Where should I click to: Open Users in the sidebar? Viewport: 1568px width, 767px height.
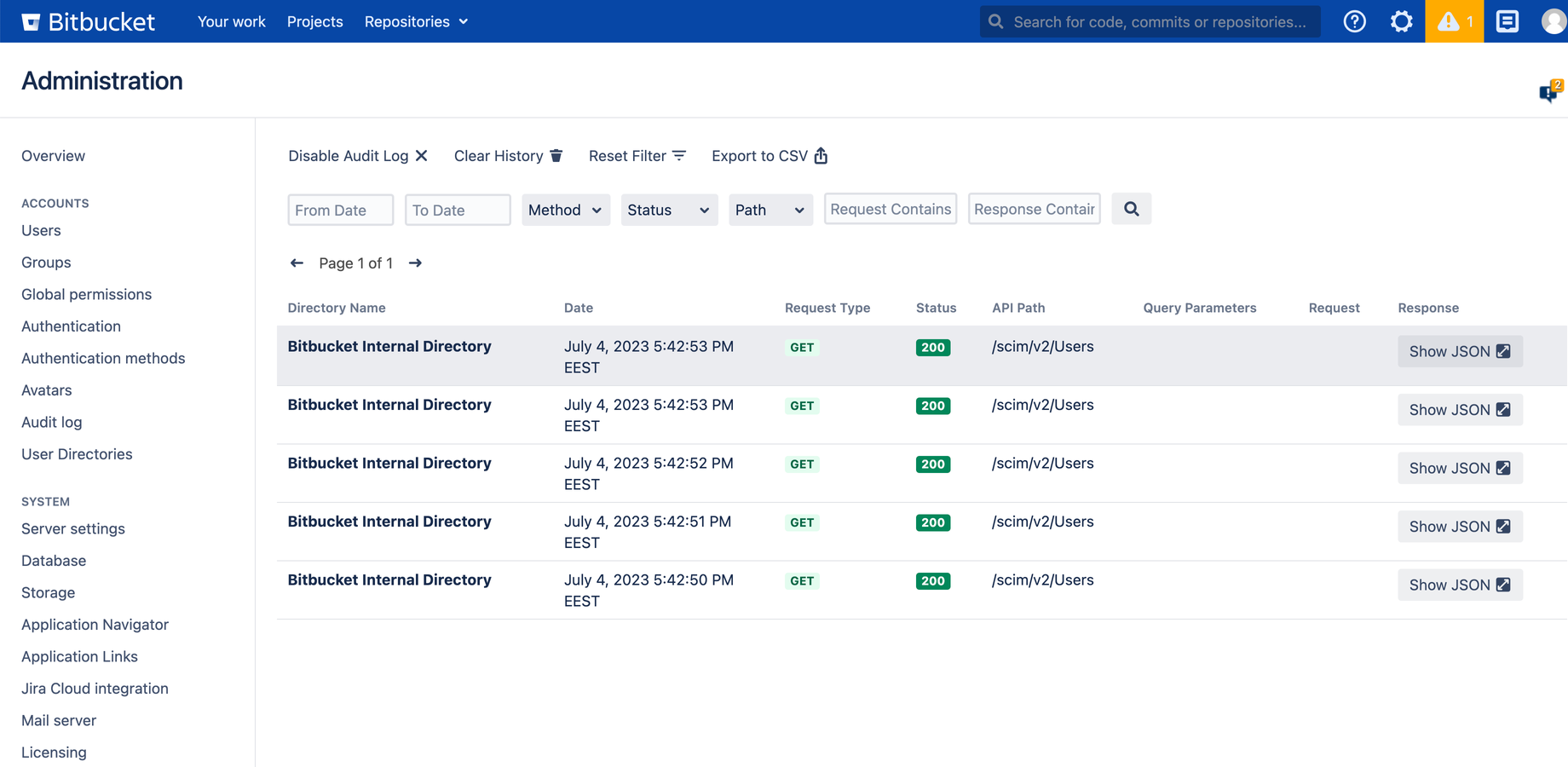[x=41, y=230]
